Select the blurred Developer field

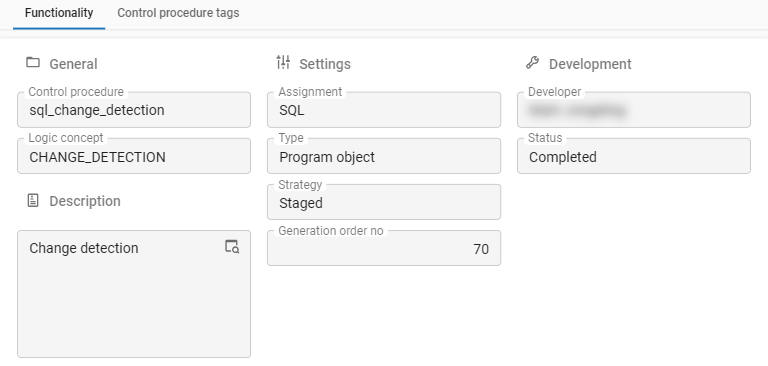tap(634, 110)
